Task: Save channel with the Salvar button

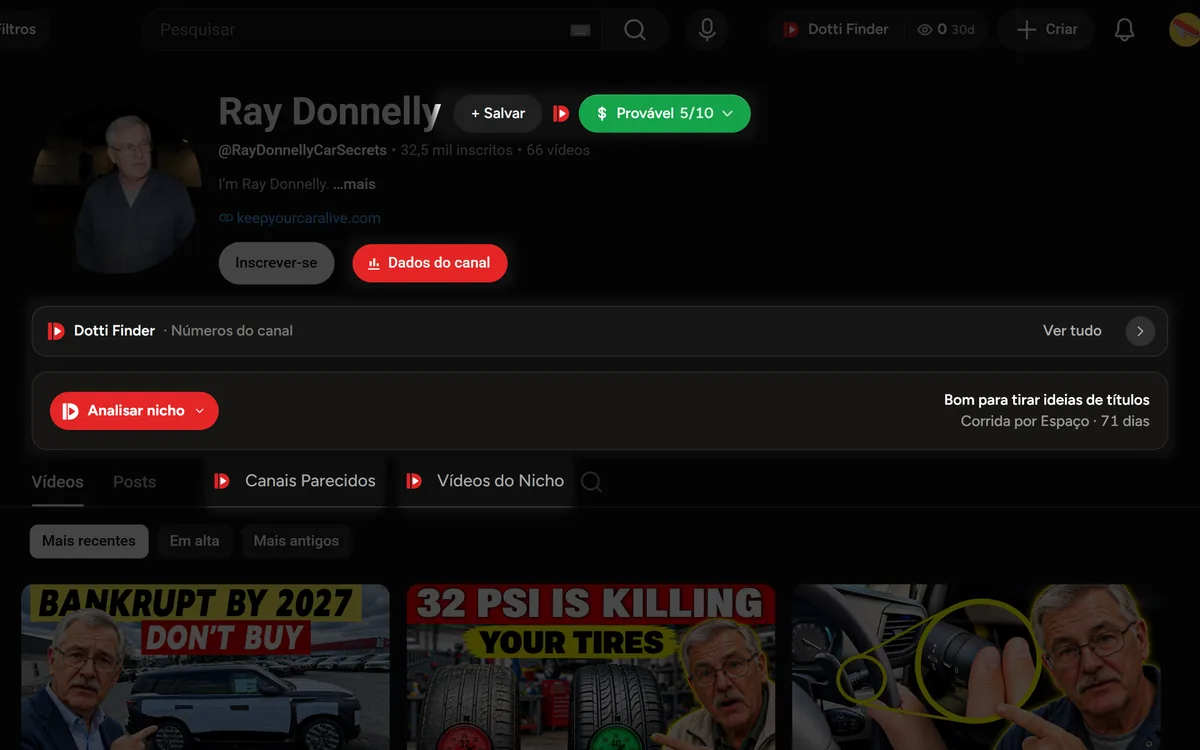Action: click(x=498, y=114)
